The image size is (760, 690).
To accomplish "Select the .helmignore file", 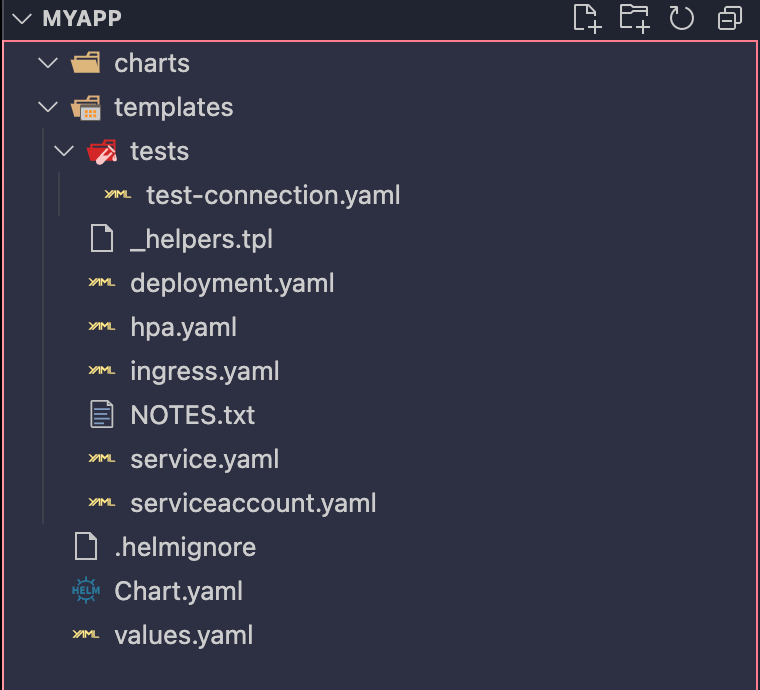I will 185,547.
